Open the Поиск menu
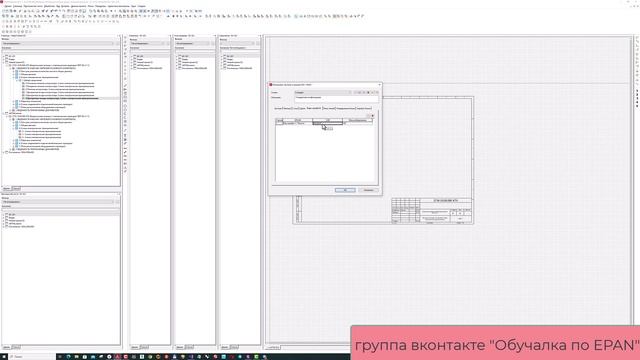The height and width of the screenshot is (360, 640). click(91, 7)
